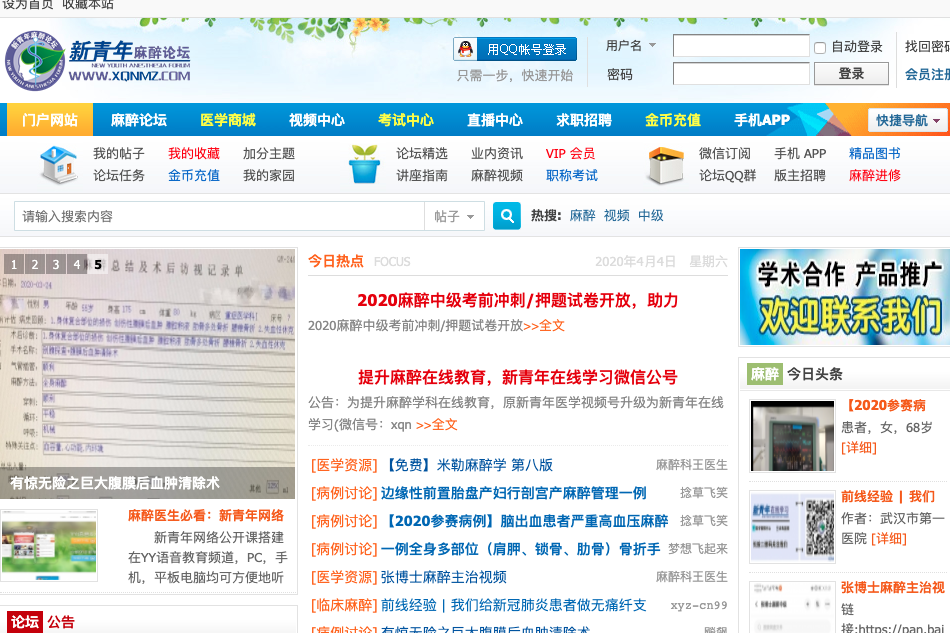Image resolution: width=950 pixels, height=633 pixels.
Task: Open 论坛任务 quick link
Action: pyautogui.click(x=119, y=176)
